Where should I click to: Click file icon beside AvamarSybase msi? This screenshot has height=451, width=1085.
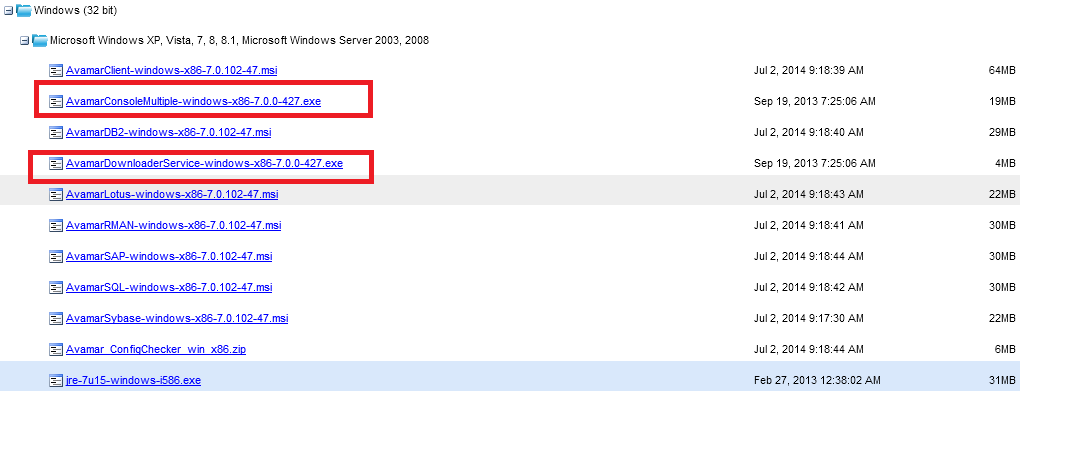[56, 319]
